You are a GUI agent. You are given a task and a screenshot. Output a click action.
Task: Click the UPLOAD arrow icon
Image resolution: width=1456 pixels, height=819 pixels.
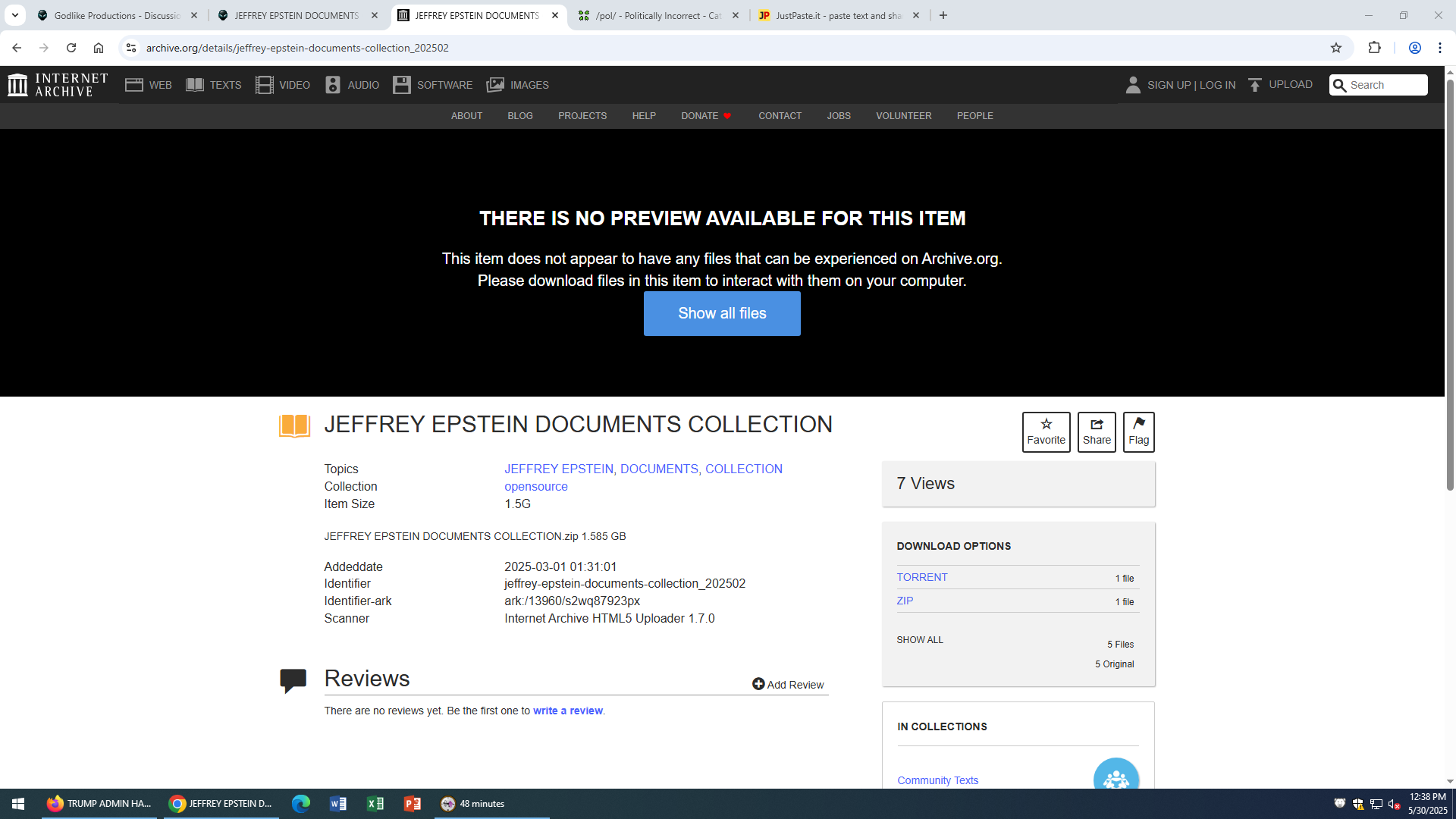[1255, 85]
